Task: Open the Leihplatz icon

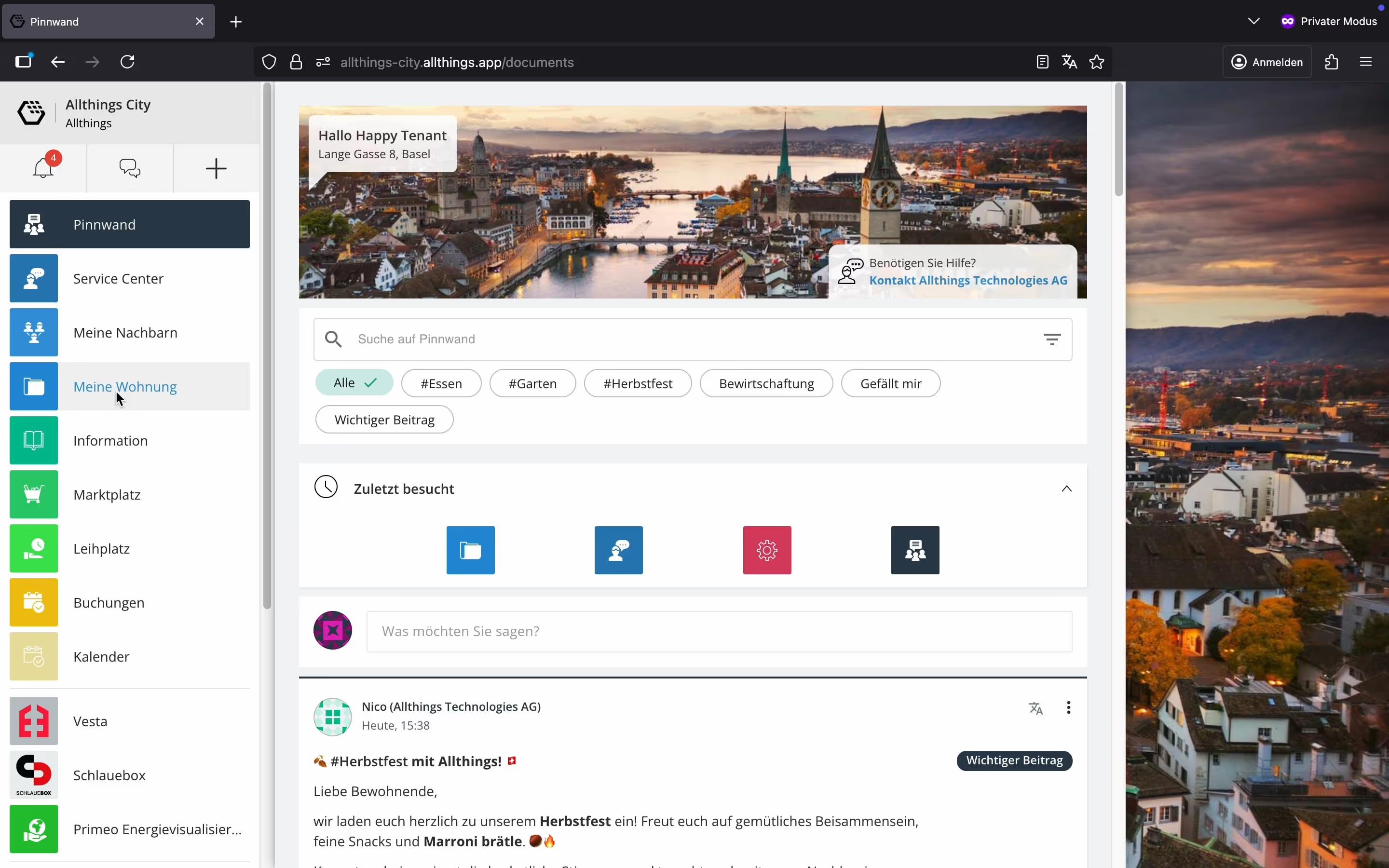Action: point(34,548)
